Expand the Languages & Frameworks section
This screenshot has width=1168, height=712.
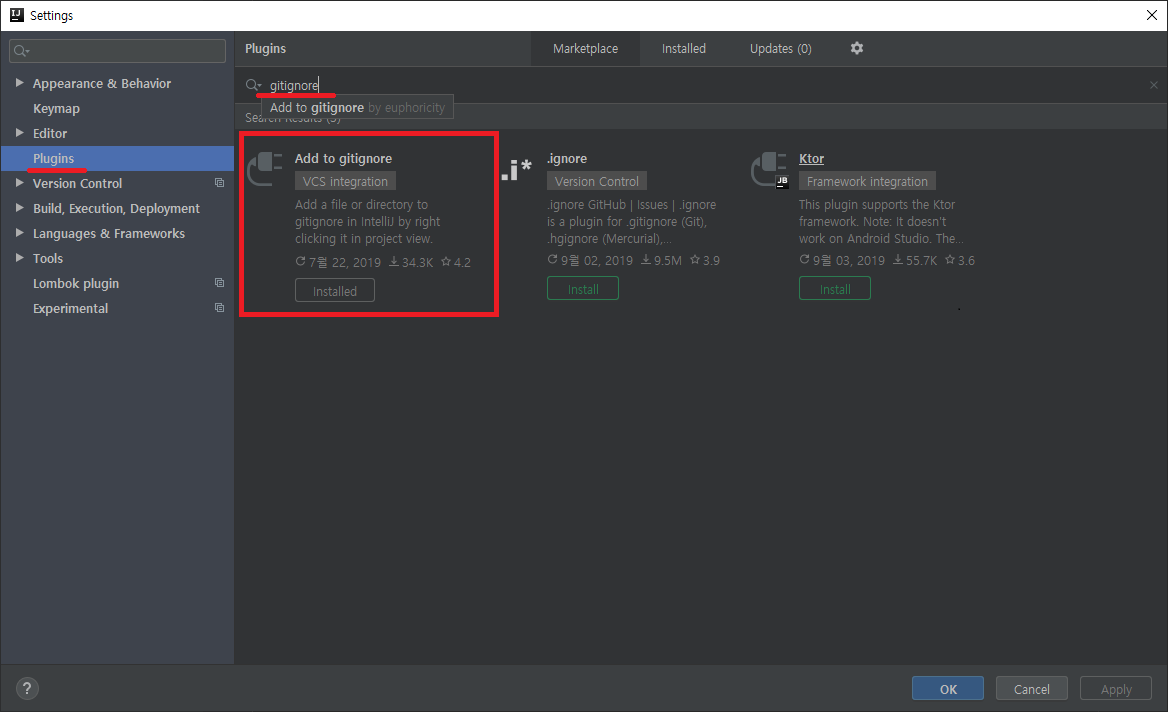[x=19, y=233]
